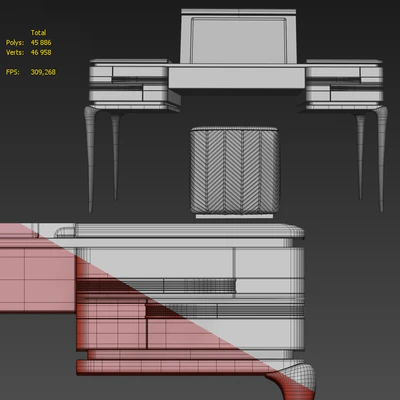Select the red-shaded curved leg in close-up
Screen dimensions: 400x400
click(x=292, y=382)
